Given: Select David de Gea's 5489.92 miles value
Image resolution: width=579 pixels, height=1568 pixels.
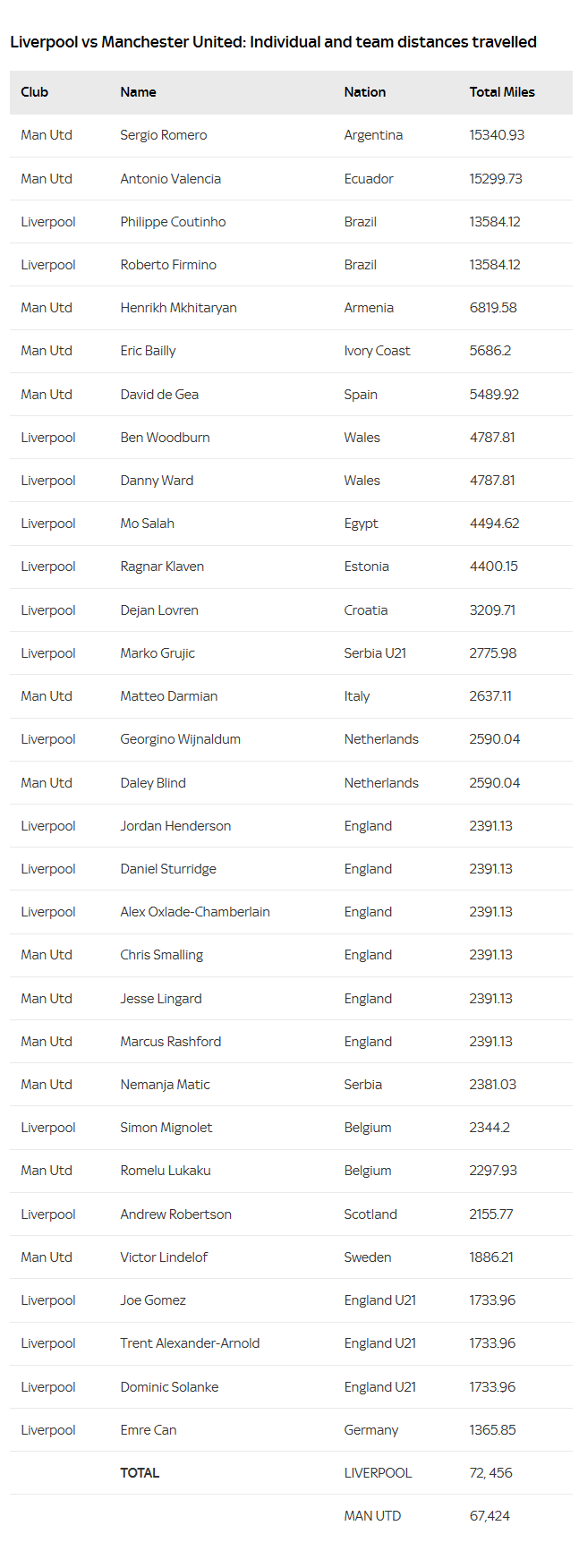Looking at the screenshot, I should coord(494,395).
